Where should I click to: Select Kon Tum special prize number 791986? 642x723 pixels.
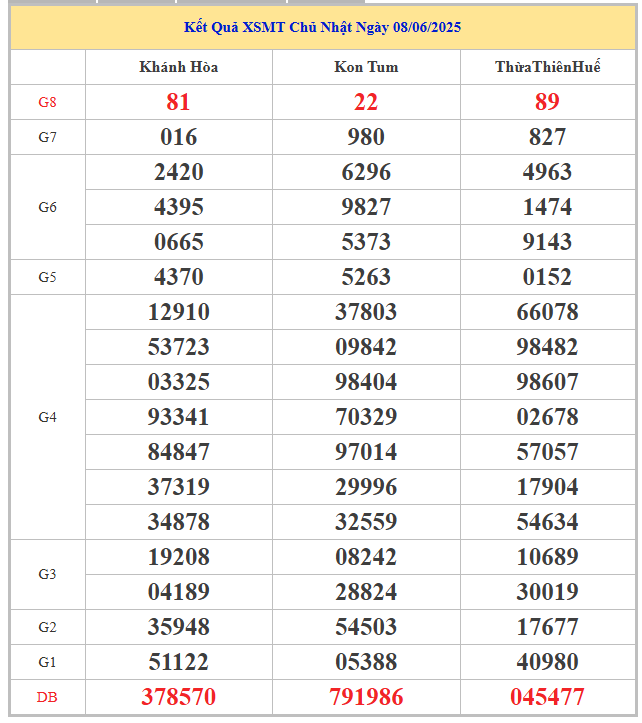point(366,697)
